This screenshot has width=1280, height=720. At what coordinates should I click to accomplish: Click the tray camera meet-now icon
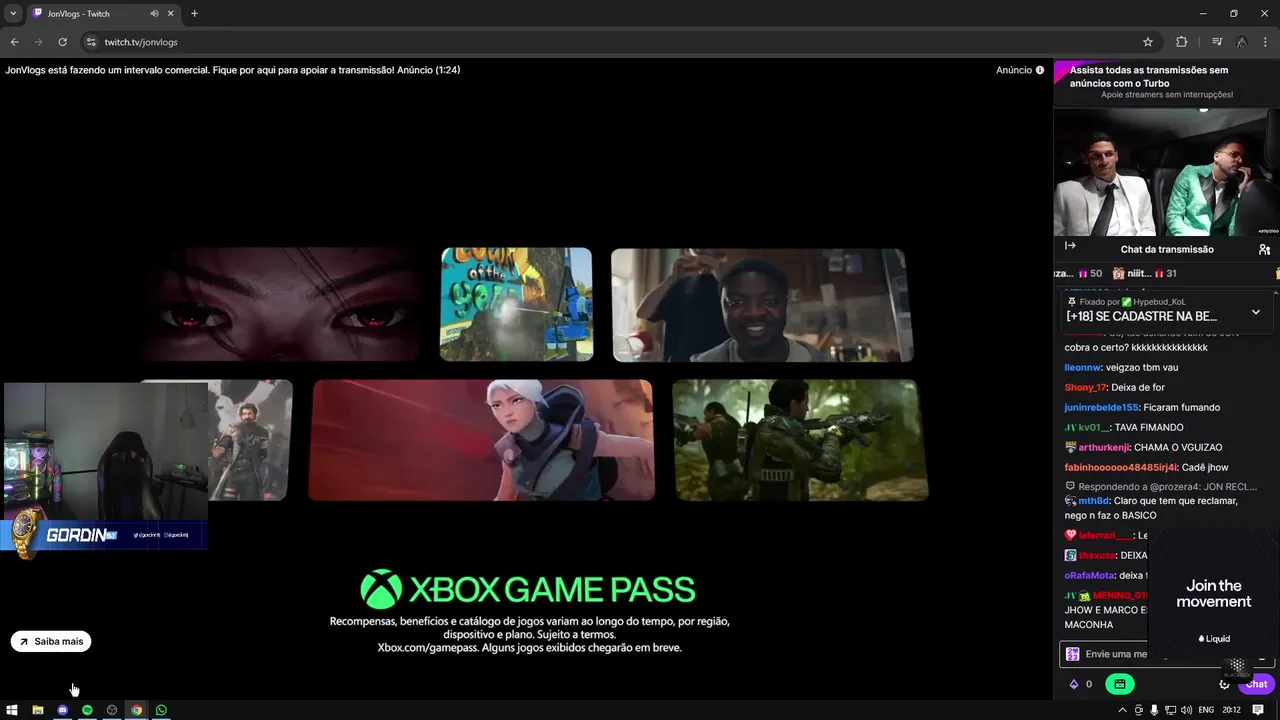(1138, 710)
